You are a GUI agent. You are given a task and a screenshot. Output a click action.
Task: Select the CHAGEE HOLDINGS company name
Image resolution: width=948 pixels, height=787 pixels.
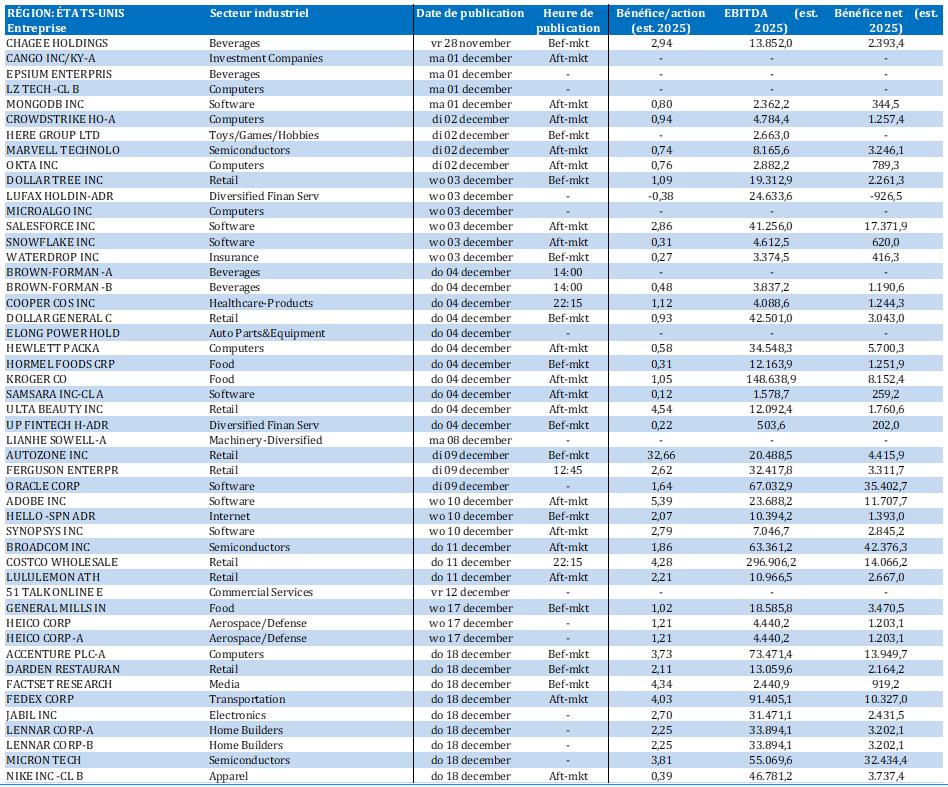[x=57, y=44]
